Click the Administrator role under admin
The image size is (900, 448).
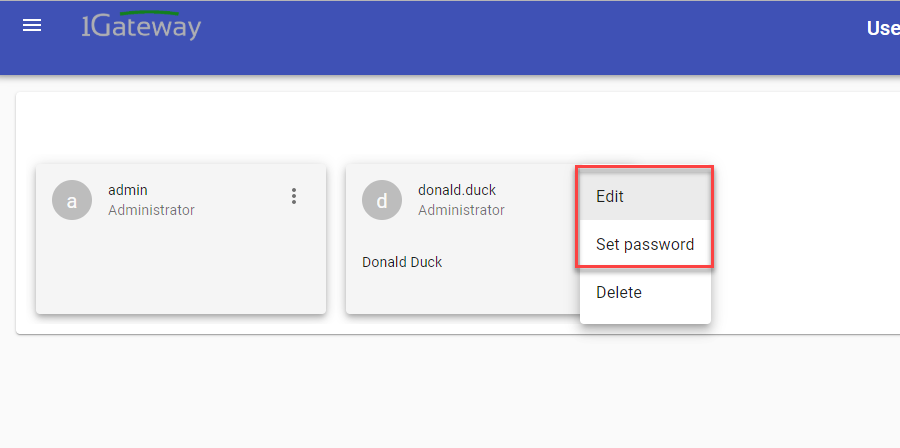click(151, 210)
